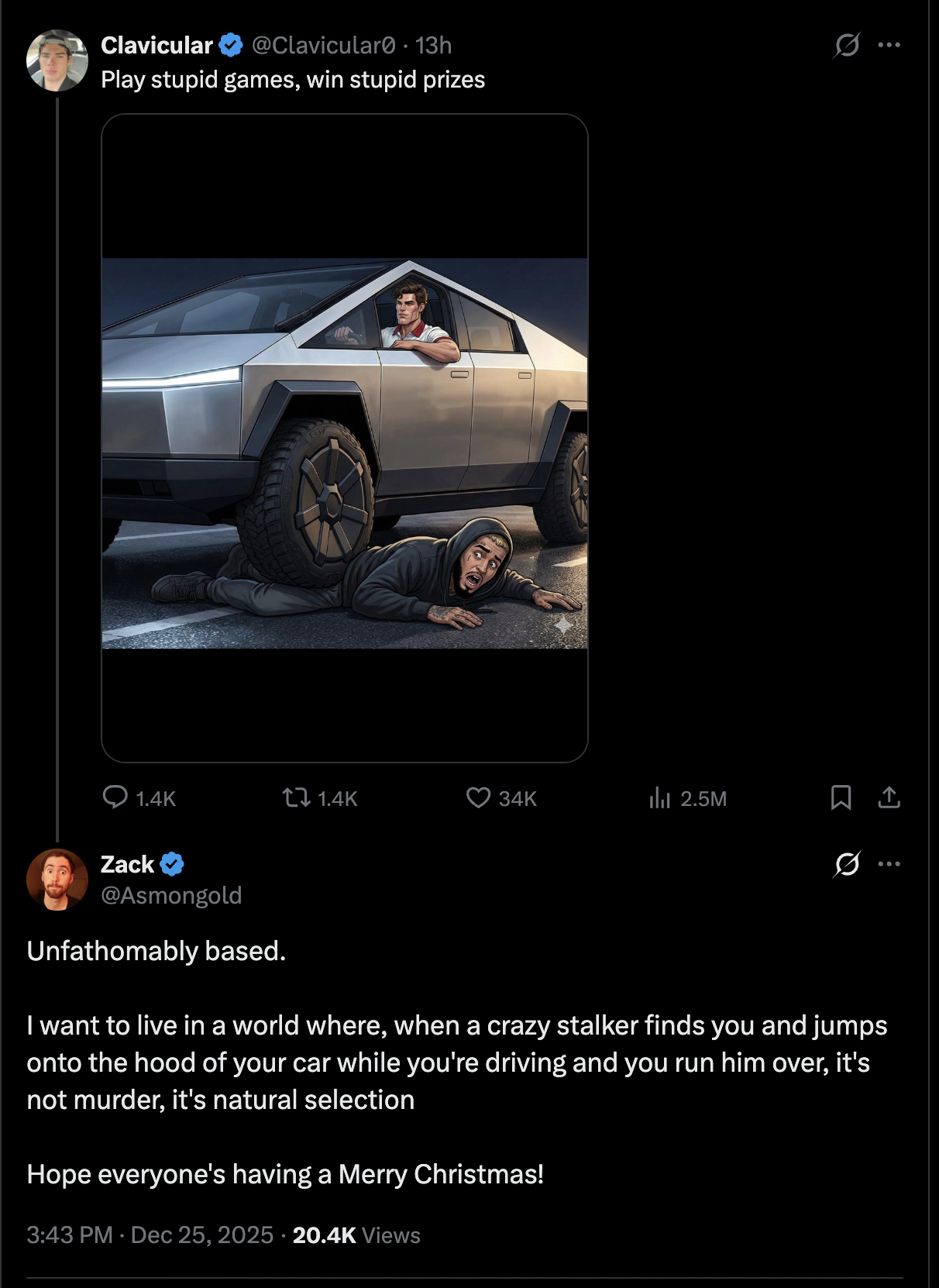Image resolution: width=939 pixels, height=1288 pixels.
Task: Open Zack's profile picture
Action: pos(57,880)
